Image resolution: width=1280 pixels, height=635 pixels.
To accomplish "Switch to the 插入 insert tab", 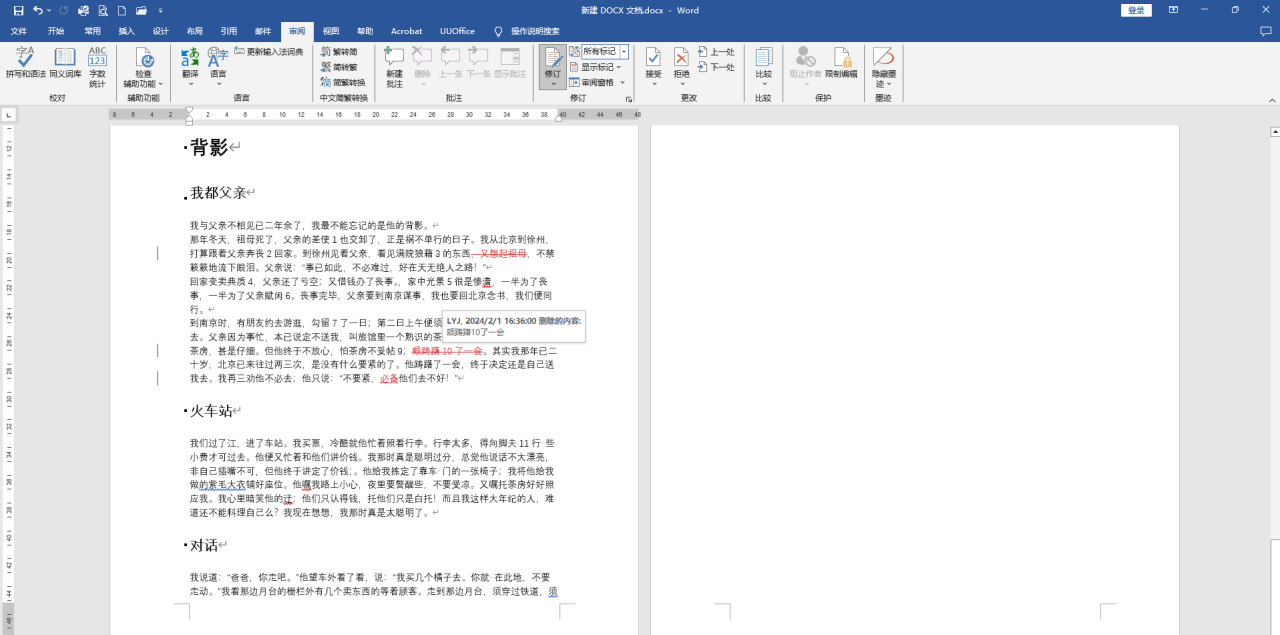I will tap(126, 31).
